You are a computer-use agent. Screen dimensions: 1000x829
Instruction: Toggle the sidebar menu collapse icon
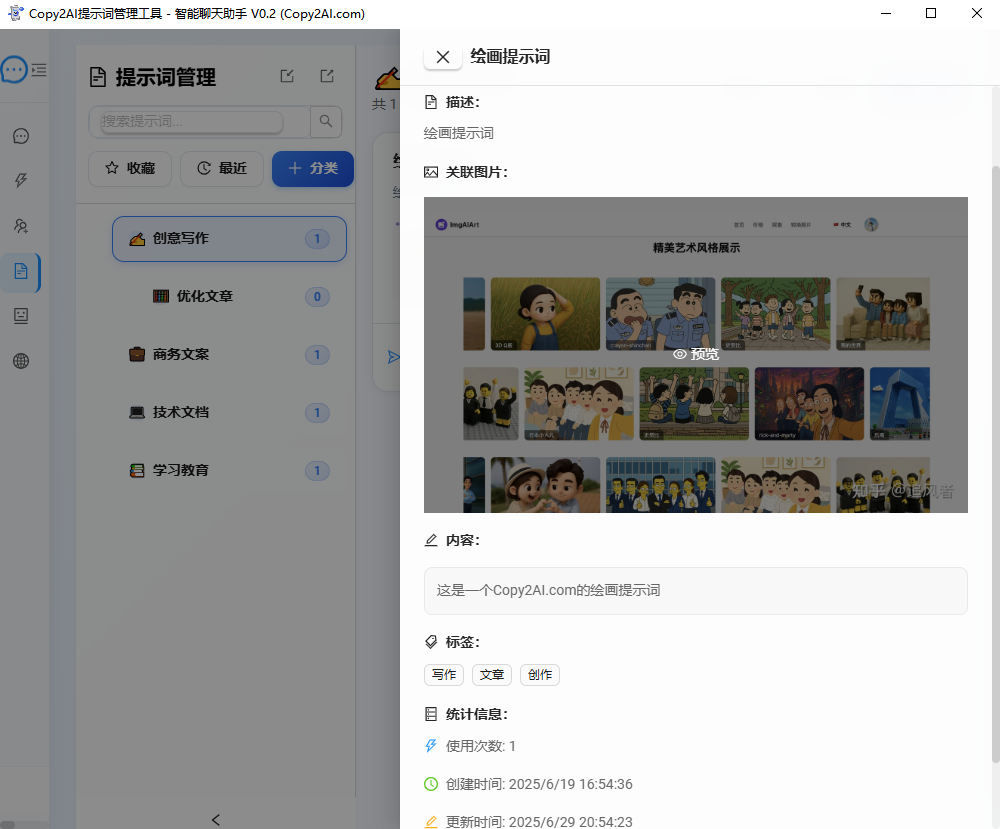pos(39,70)
